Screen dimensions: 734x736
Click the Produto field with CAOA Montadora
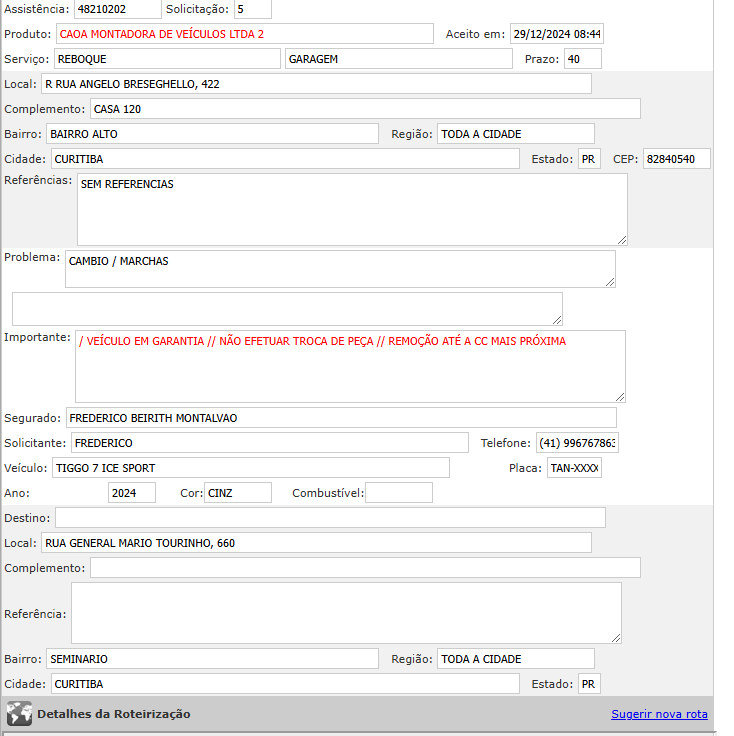point(244,34)
